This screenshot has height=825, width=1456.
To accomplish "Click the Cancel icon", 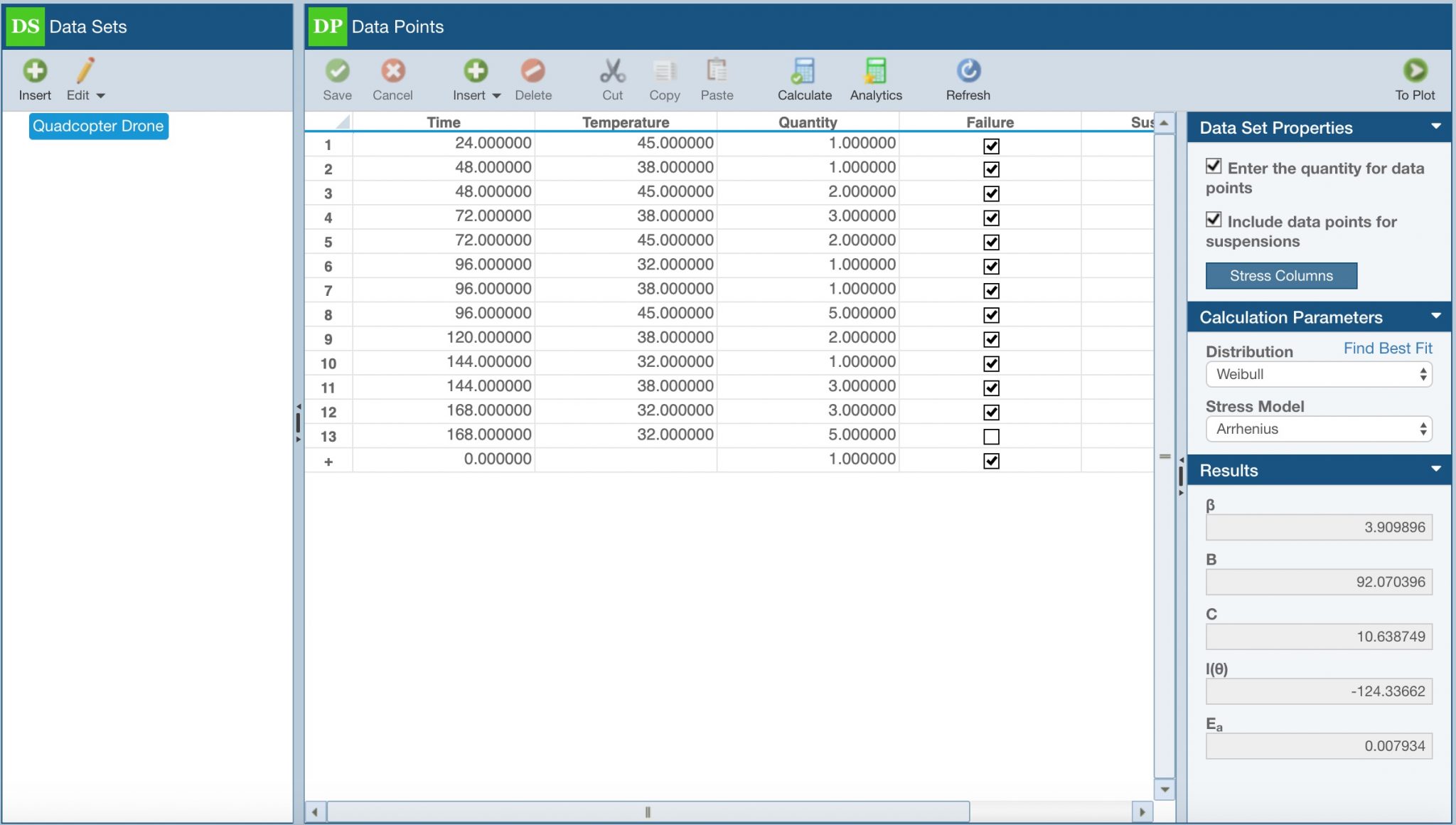I will point(393,71).
